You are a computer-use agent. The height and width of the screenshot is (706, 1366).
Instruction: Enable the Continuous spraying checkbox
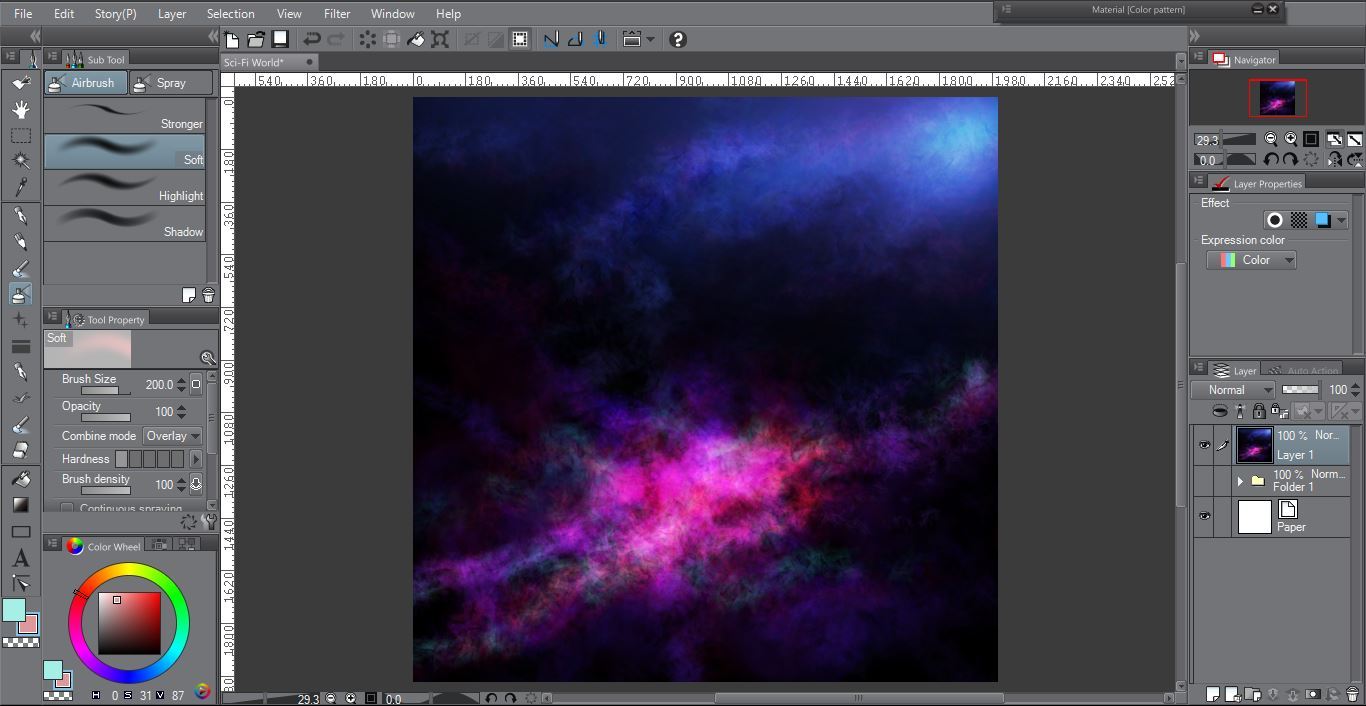coord(67,509)
